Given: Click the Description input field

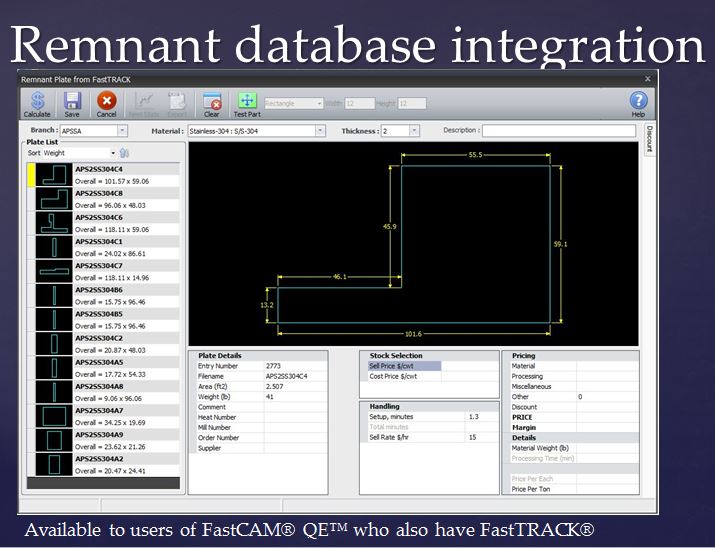Looking at the screenshot, I should click(559, 131).
